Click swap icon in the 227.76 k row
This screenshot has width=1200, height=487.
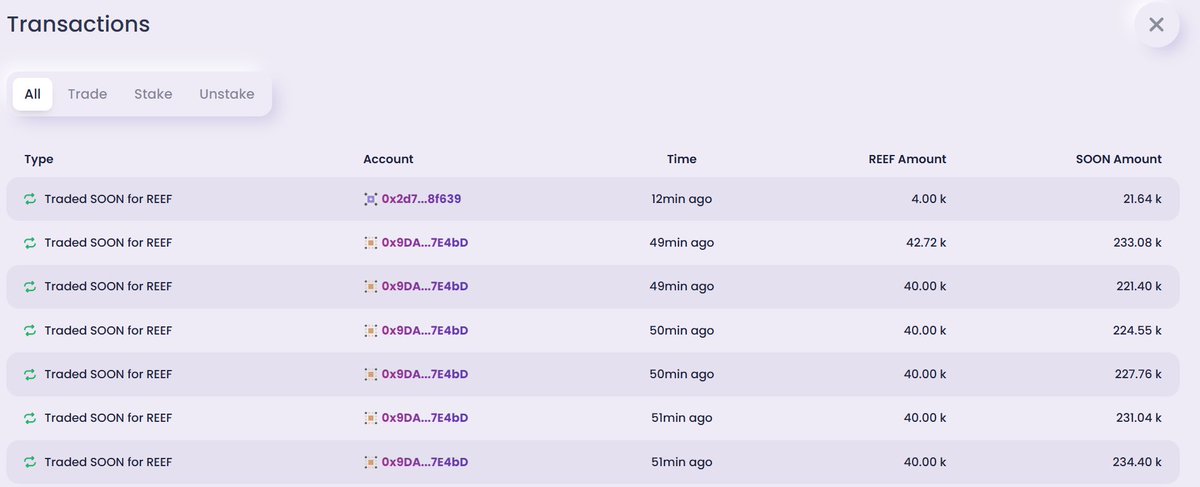[x=30, y=374]
